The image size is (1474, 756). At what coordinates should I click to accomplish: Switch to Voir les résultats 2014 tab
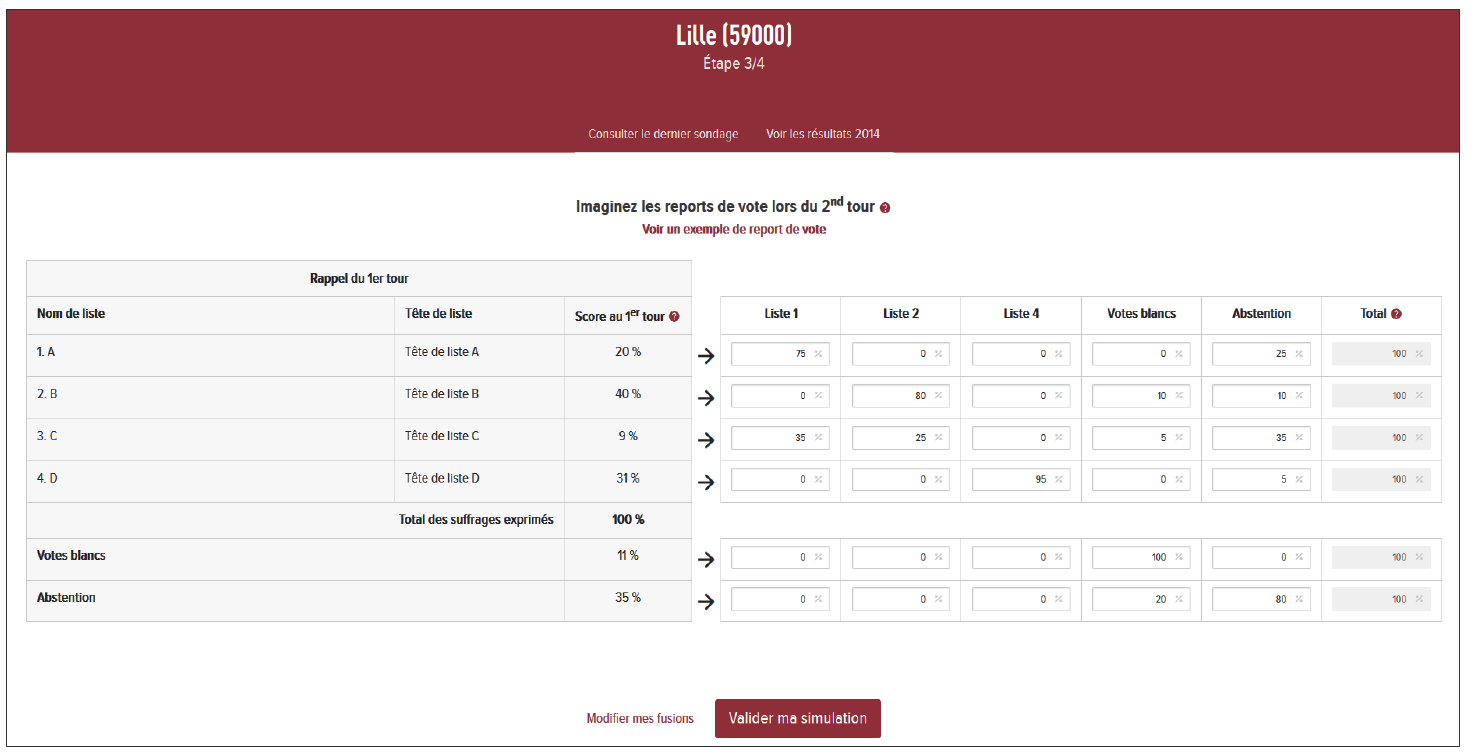pyautogui.click(x=823, y=134)
